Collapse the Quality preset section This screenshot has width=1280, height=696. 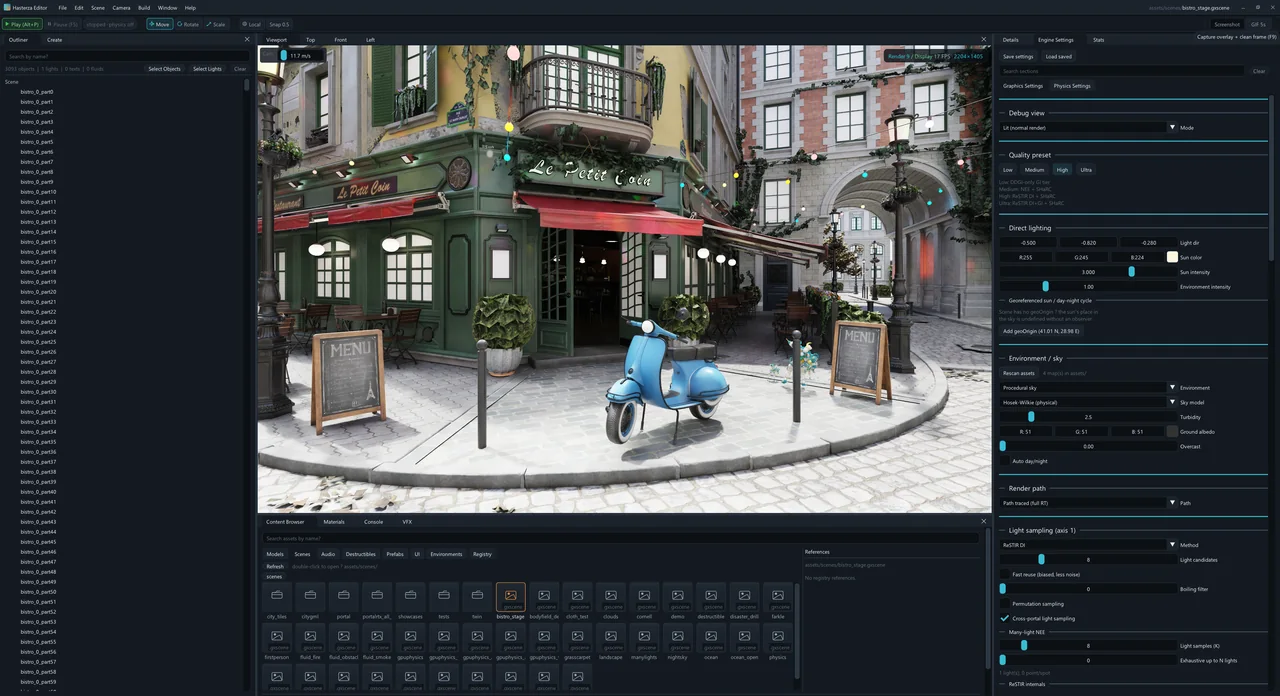tap(1029, 155)
